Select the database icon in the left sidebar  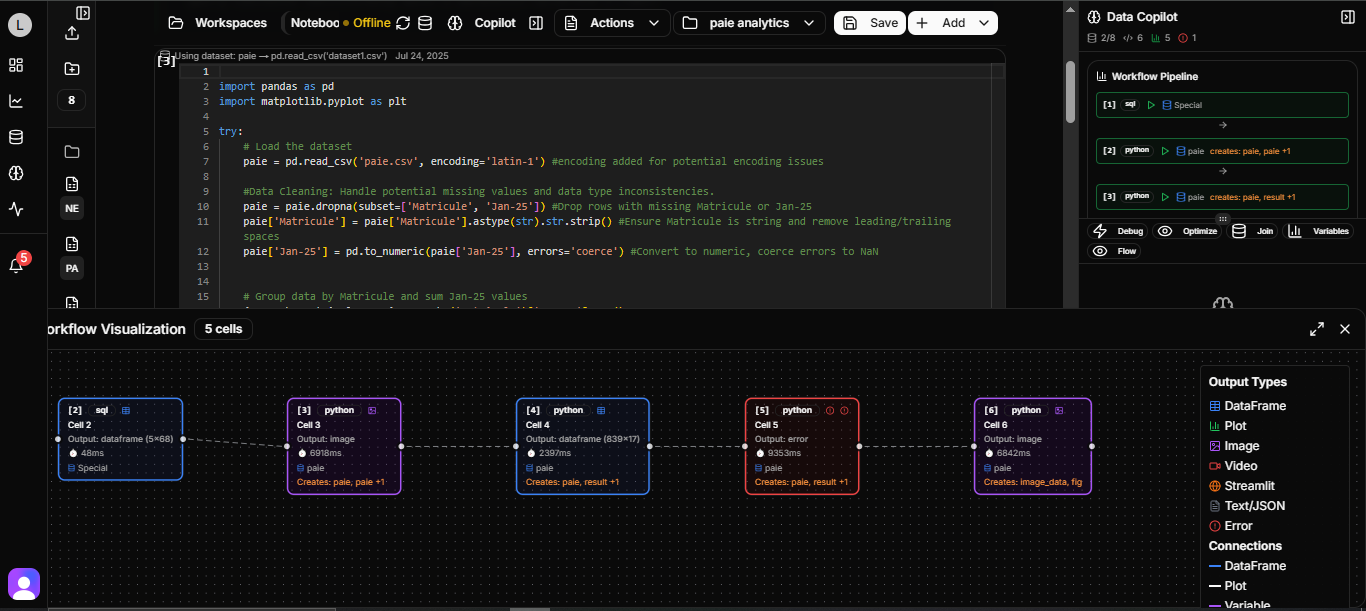click(15, 137)
